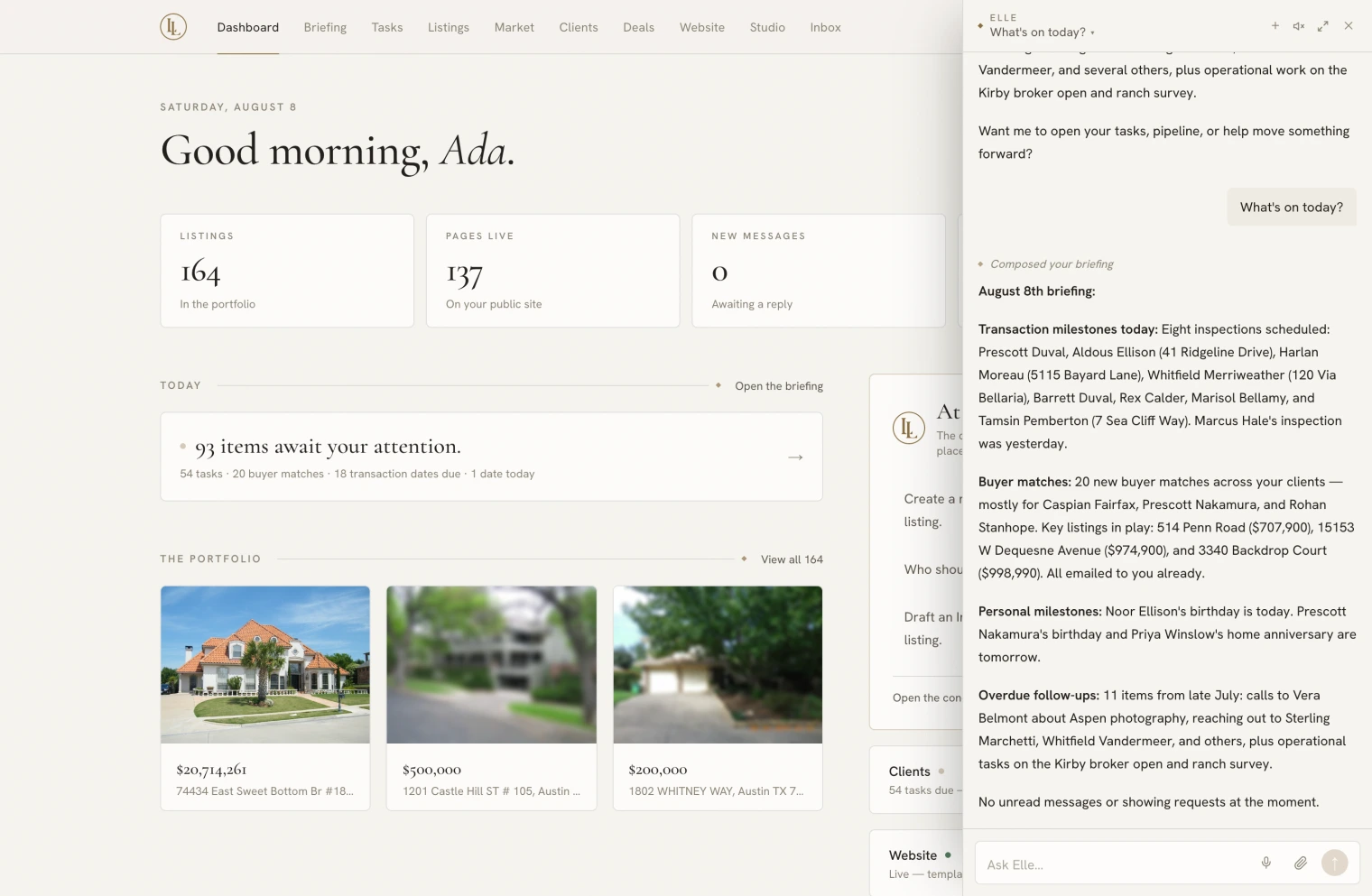Open the Briefing tab
The height and width of the screenshot is (896, 1372).
point(325,28)
